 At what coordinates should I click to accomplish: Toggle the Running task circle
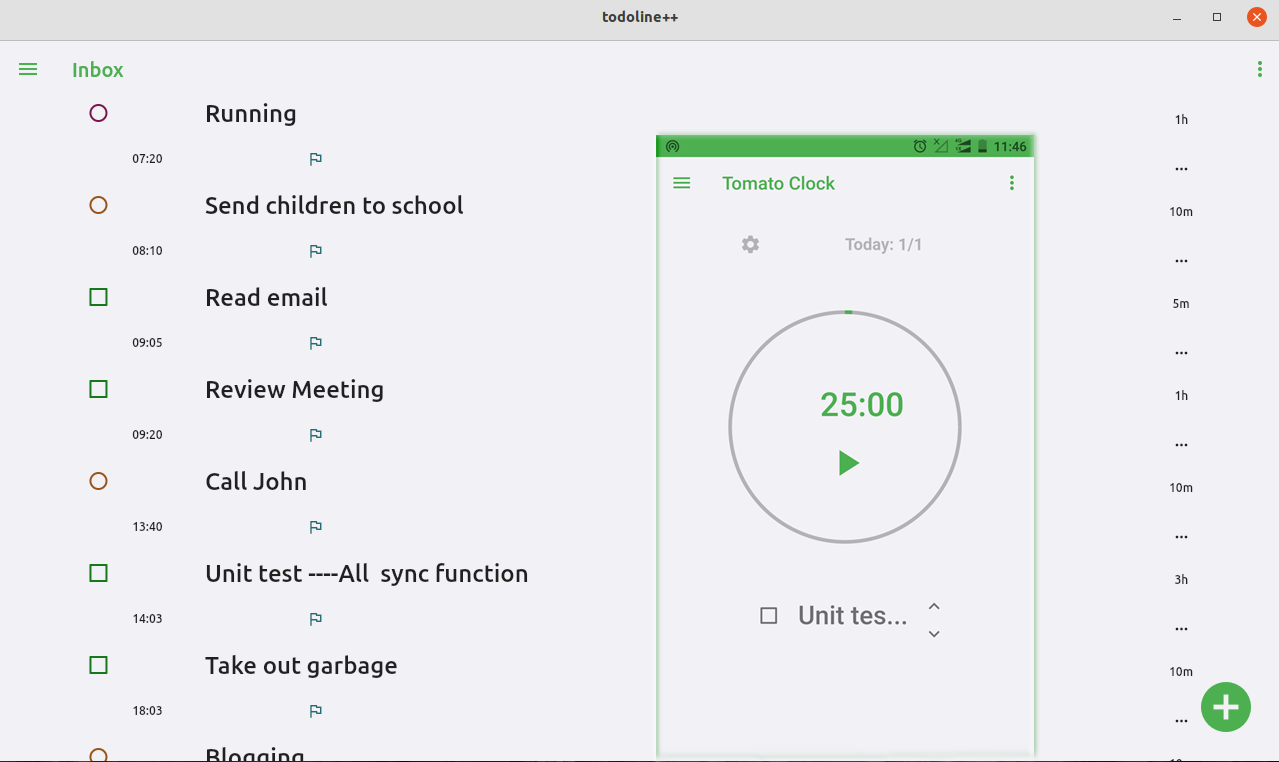click(x=98, y=113)
